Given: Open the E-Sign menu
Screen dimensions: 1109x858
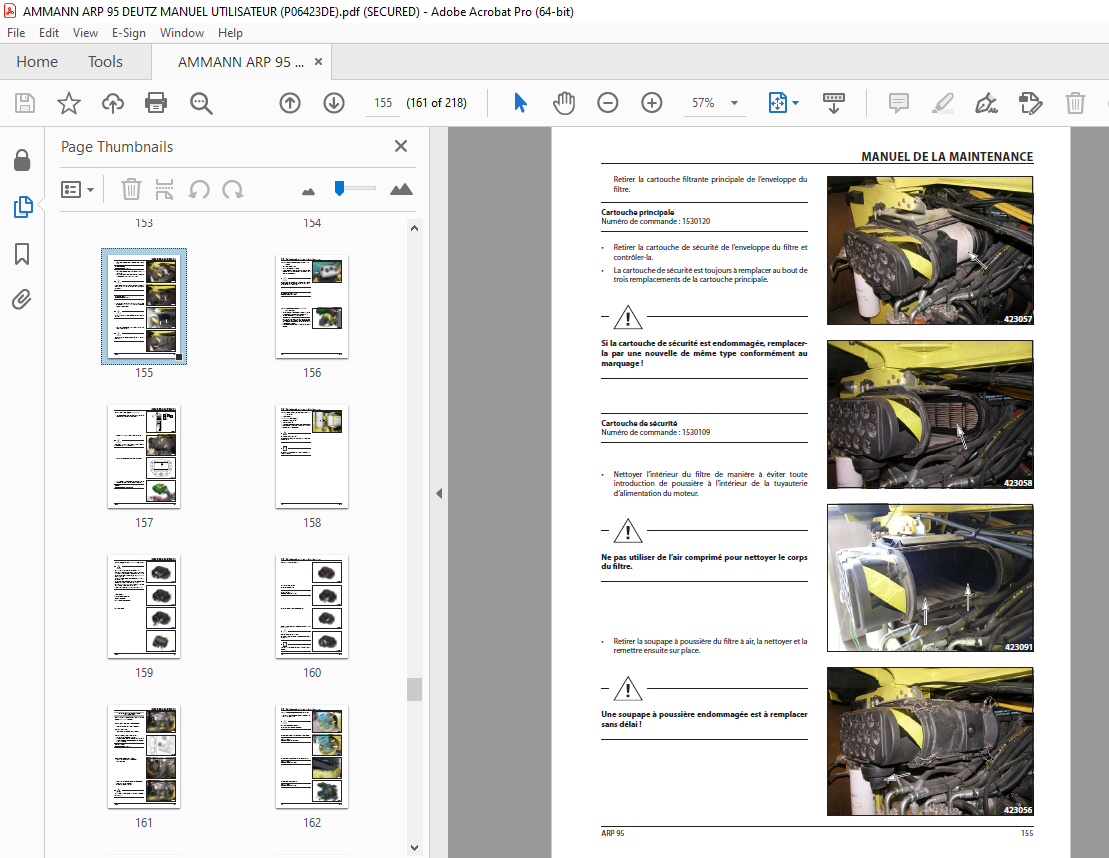Looking at the screenshot, I should [x=129, y=33].
